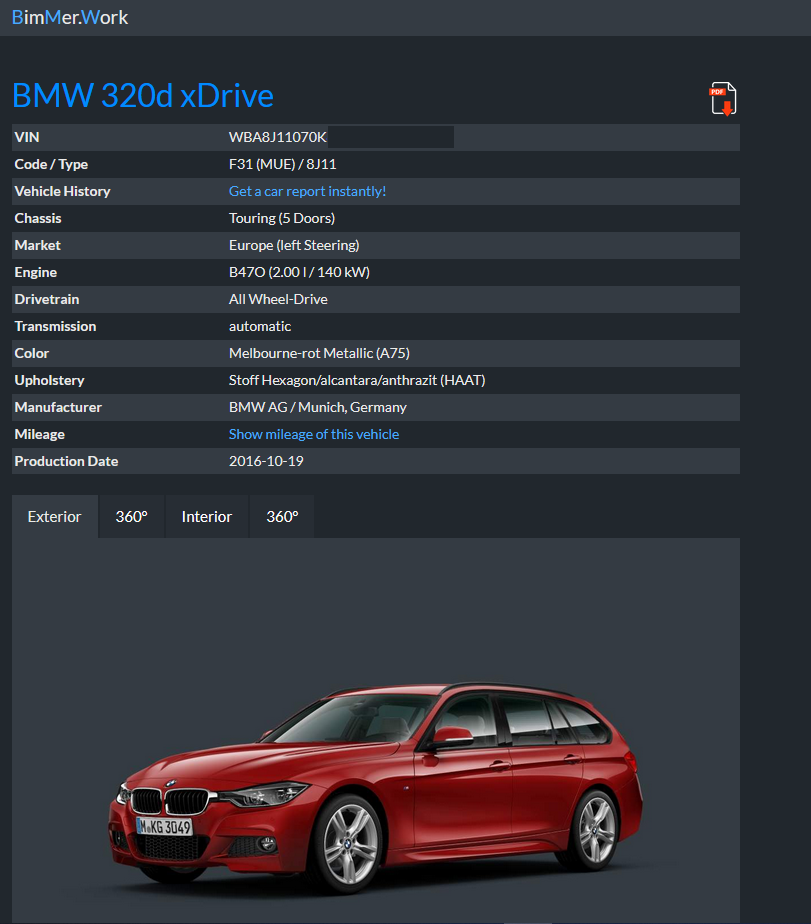The width and height of the screenshot is (811, 924).
Task: Select 'All Wheel-Drive' drivetrain value
Action: [x=278, y=299]
